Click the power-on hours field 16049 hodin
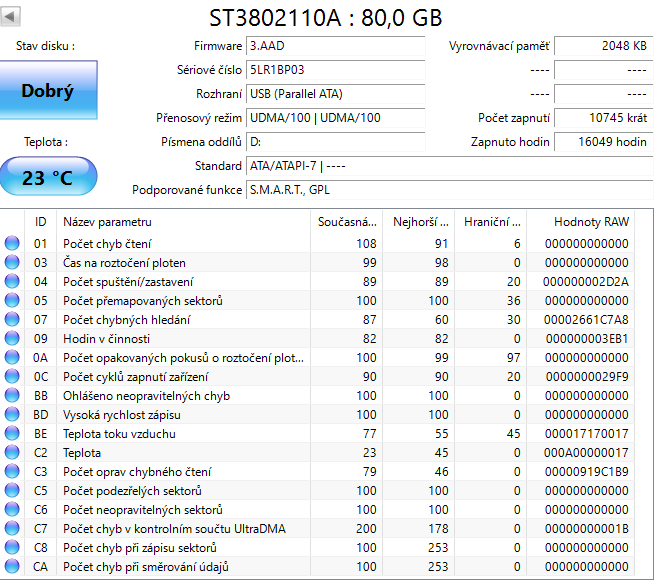This screenshot has width=662, height=587. (604, 142)
